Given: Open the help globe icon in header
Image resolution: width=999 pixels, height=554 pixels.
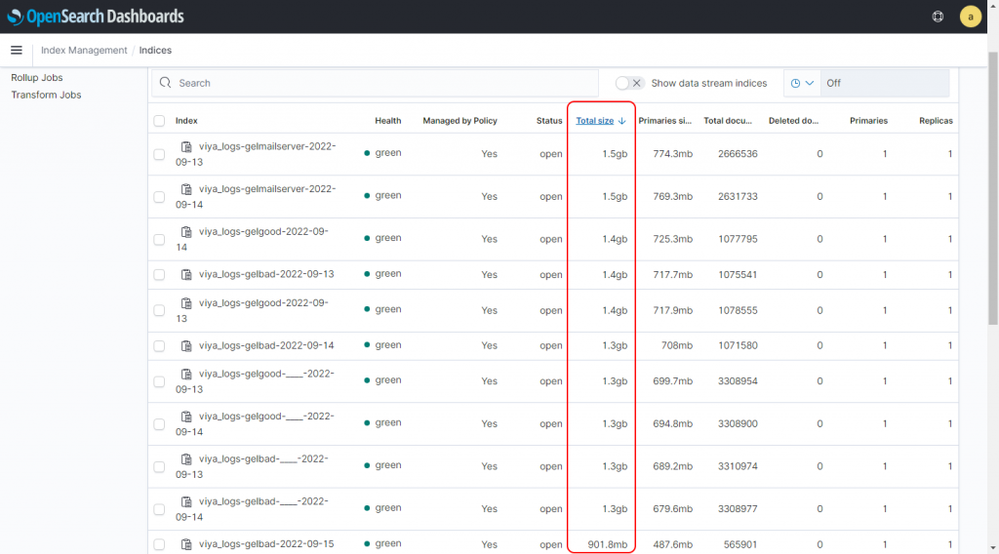Looking at the screenshot, I should point(937,16).
